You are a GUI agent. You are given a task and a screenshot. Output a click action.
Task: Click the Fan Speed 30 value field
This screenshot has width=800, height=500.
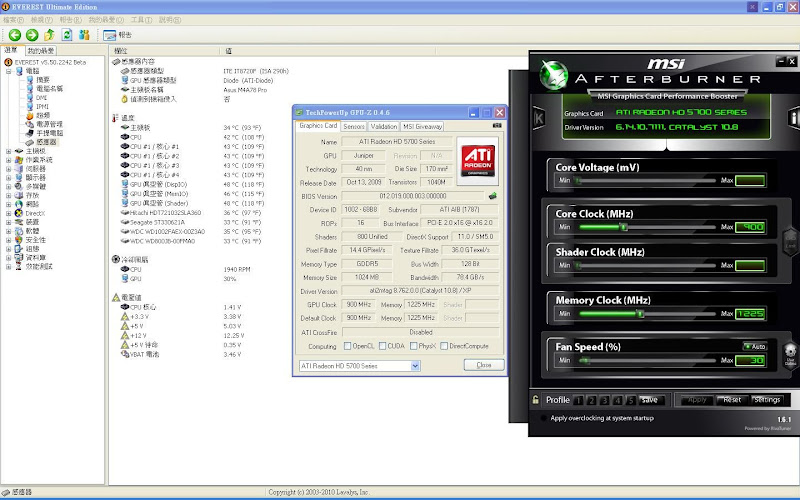(x=750, y=360)
